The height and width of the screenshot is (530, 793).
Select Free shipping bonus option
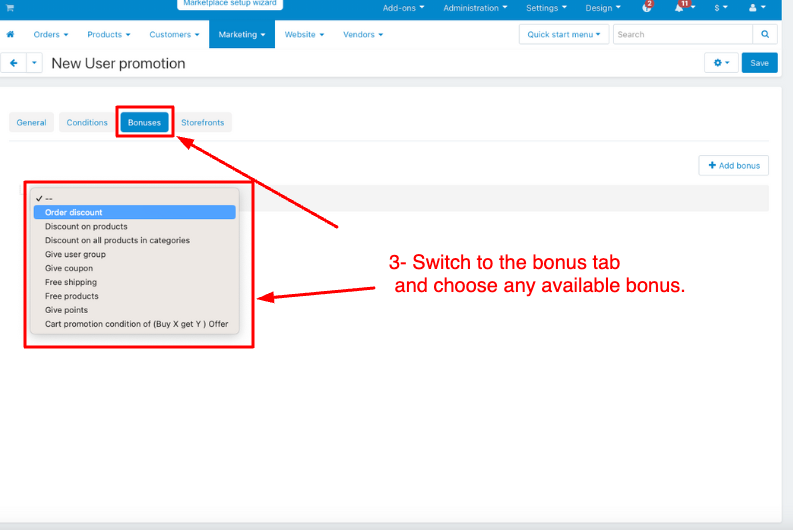pyautogui.click(x=70, y=282)
